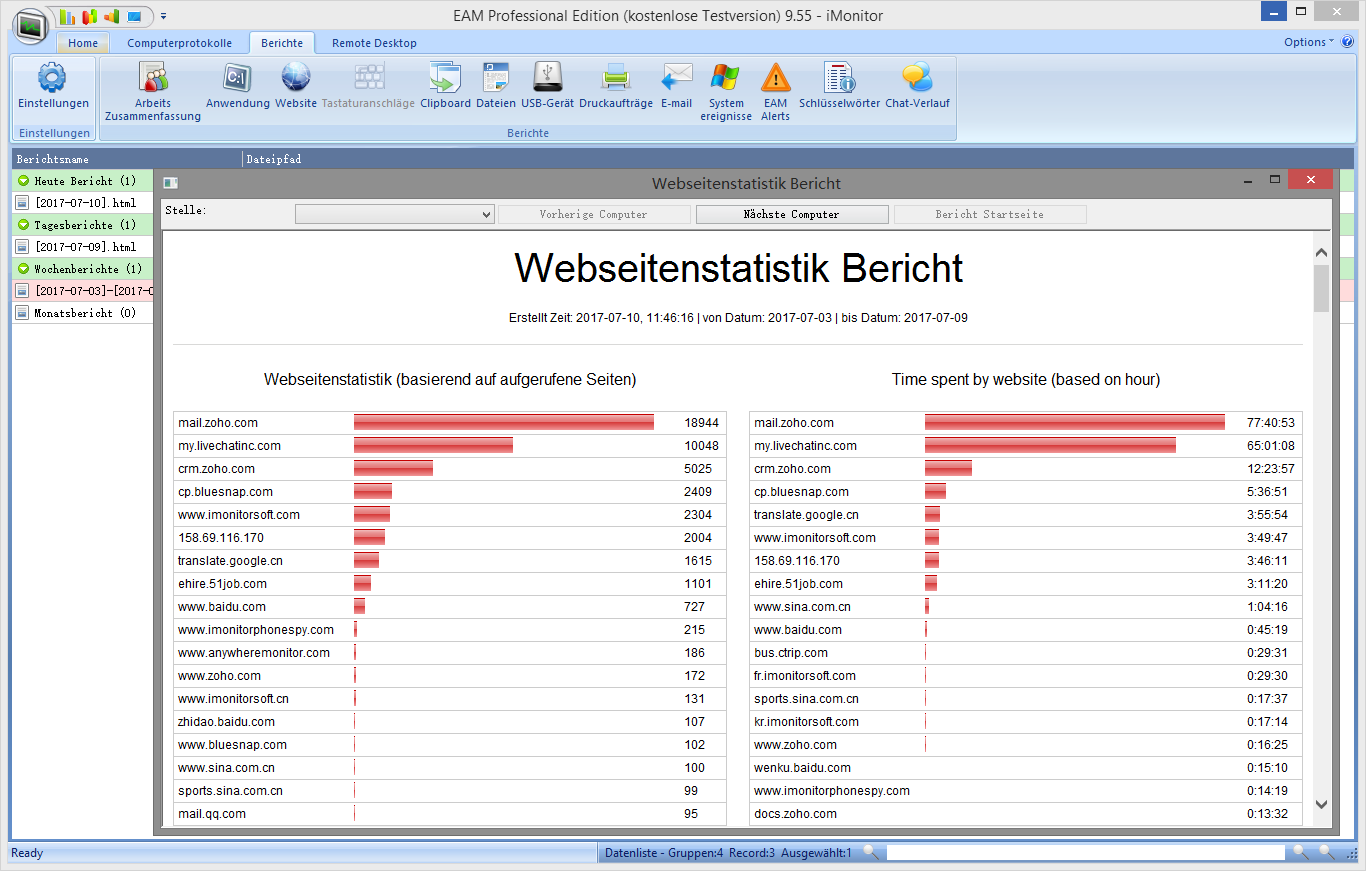1366x871 pixels.
Task: Collapse the Heute Bericht group
Action: tap(24, 181)
